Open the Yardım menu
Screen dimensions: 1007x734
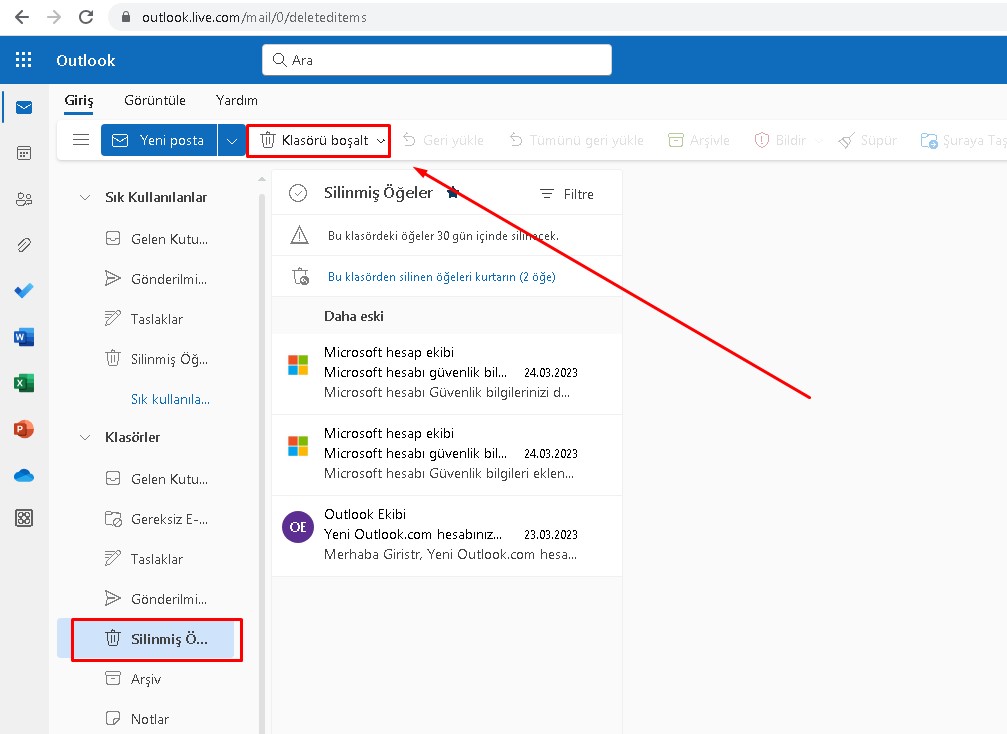click(236, 100)
